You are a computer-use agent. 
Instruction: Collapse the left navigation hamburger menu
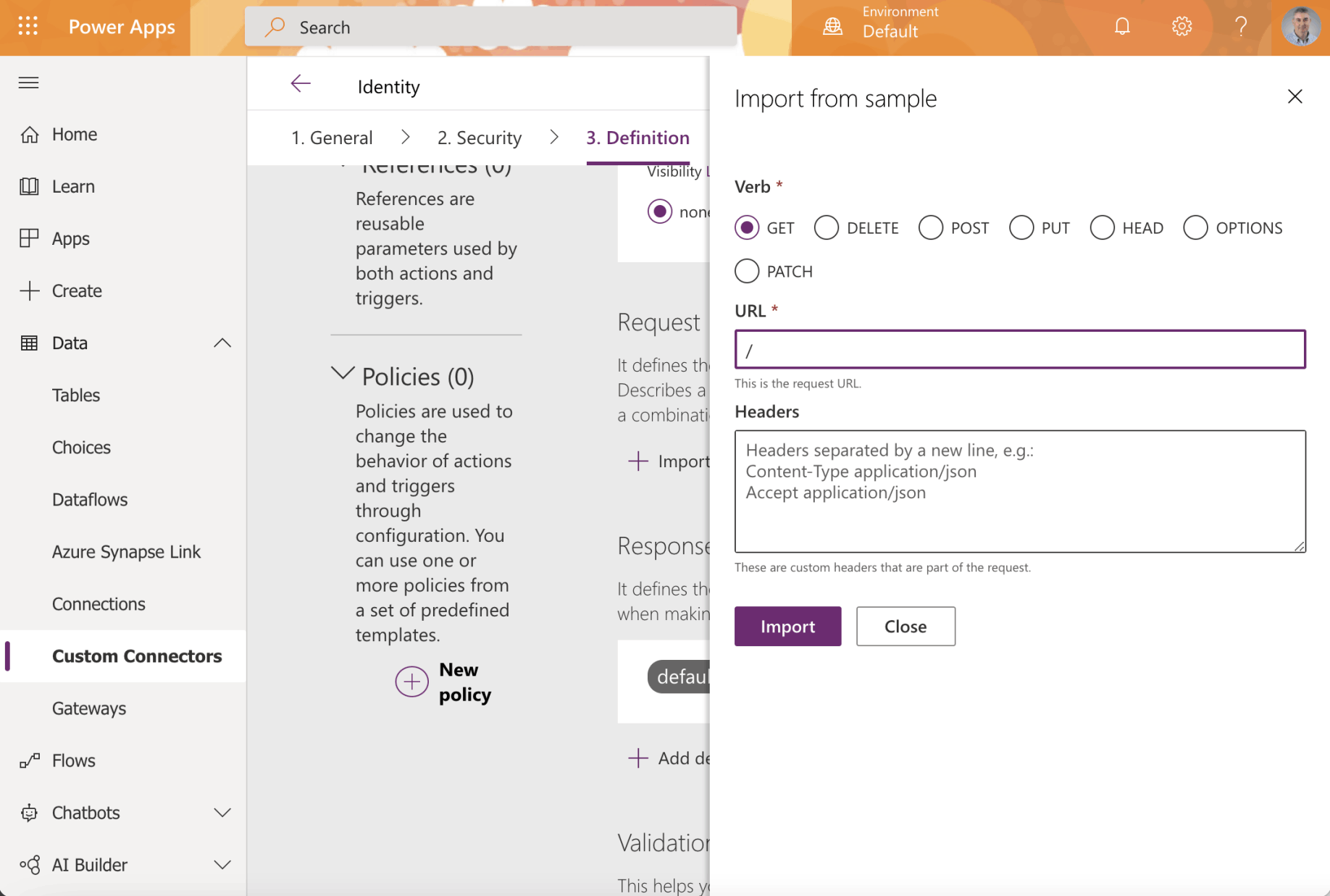29,83
